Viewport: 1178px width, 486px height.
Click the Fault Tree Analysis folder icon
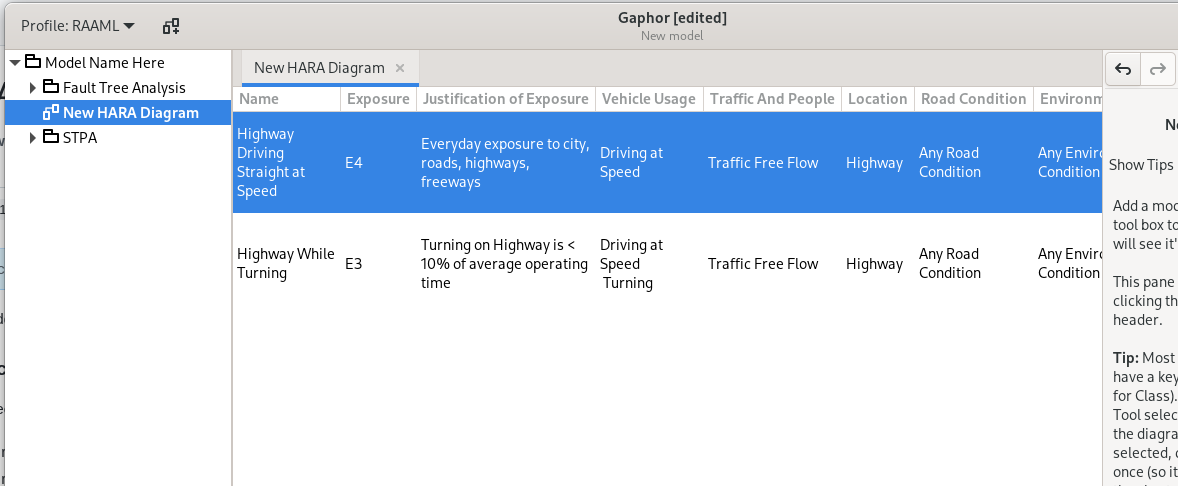point(51,87)
